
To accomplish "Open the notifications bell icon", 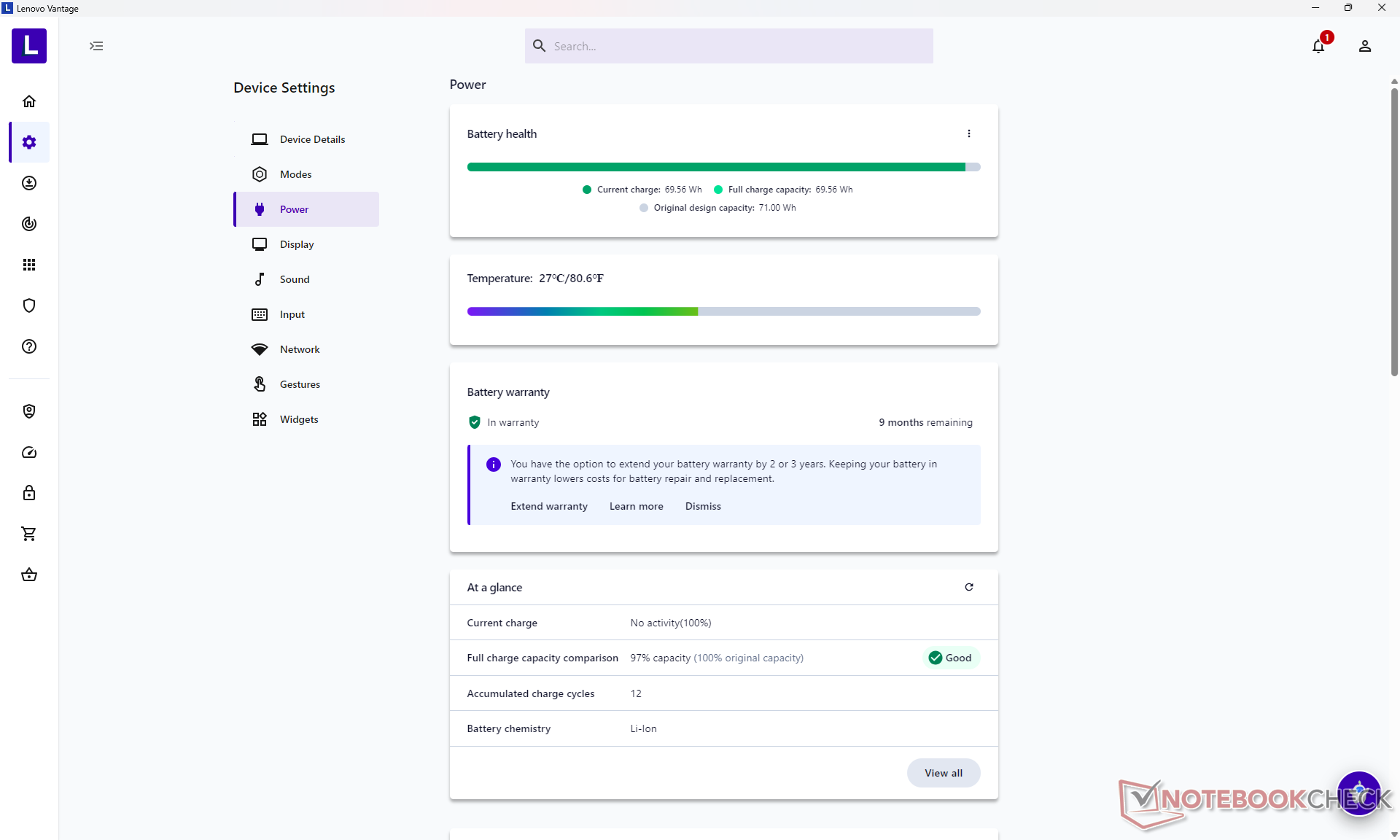I will [1318, 47].
